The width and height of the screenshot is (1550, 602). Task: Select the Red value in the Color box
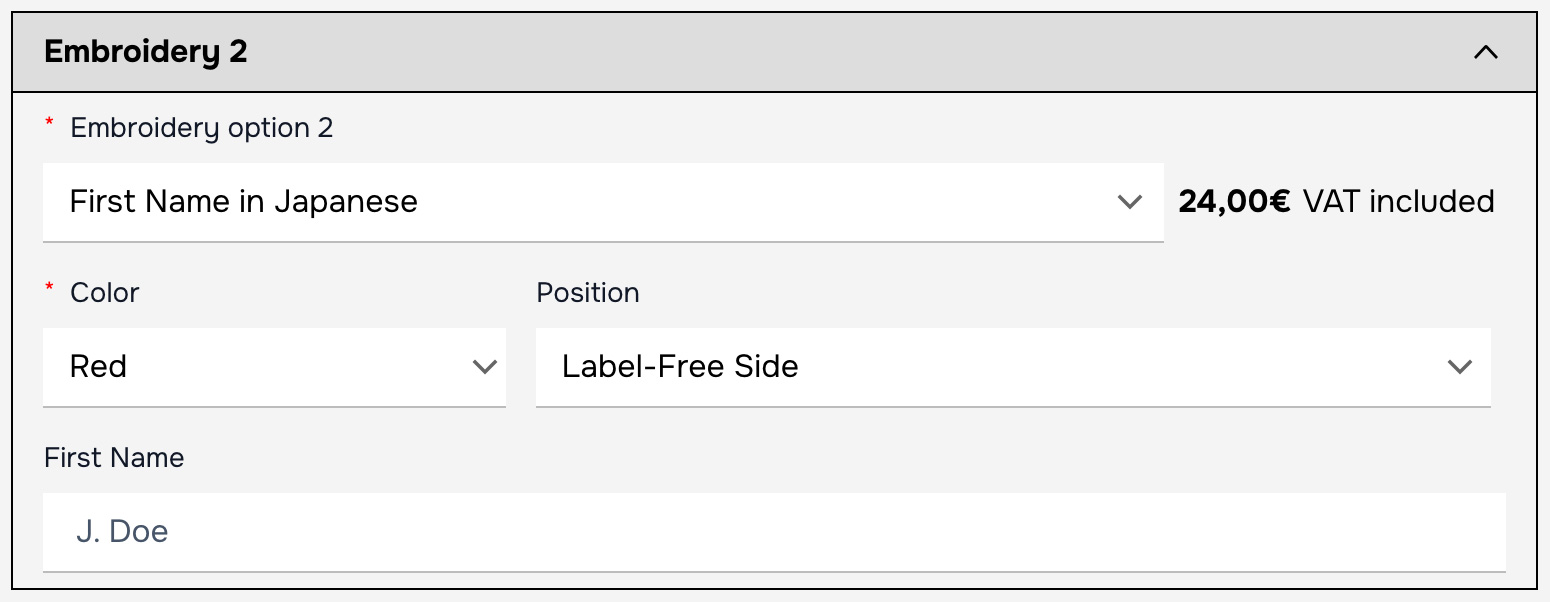click(x=98, y=367)
